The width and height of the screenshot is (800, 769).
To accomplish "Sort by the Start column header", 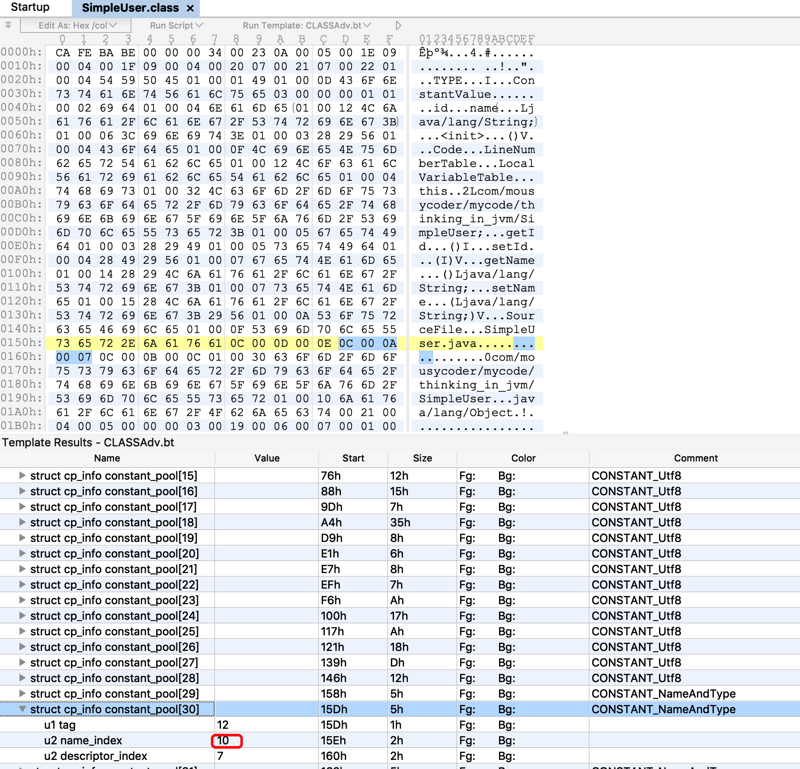I will [x=353, y=458].
